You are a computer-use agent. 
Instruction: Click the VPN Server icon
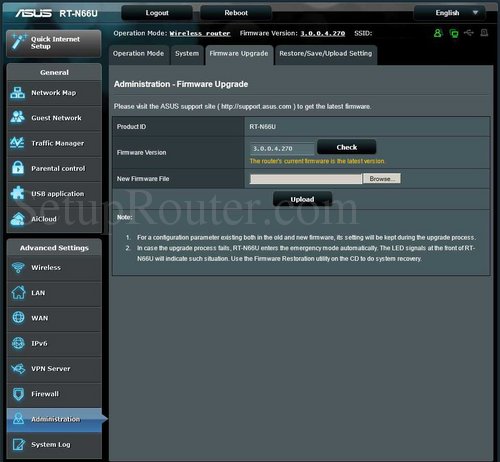tap(18, 369)
